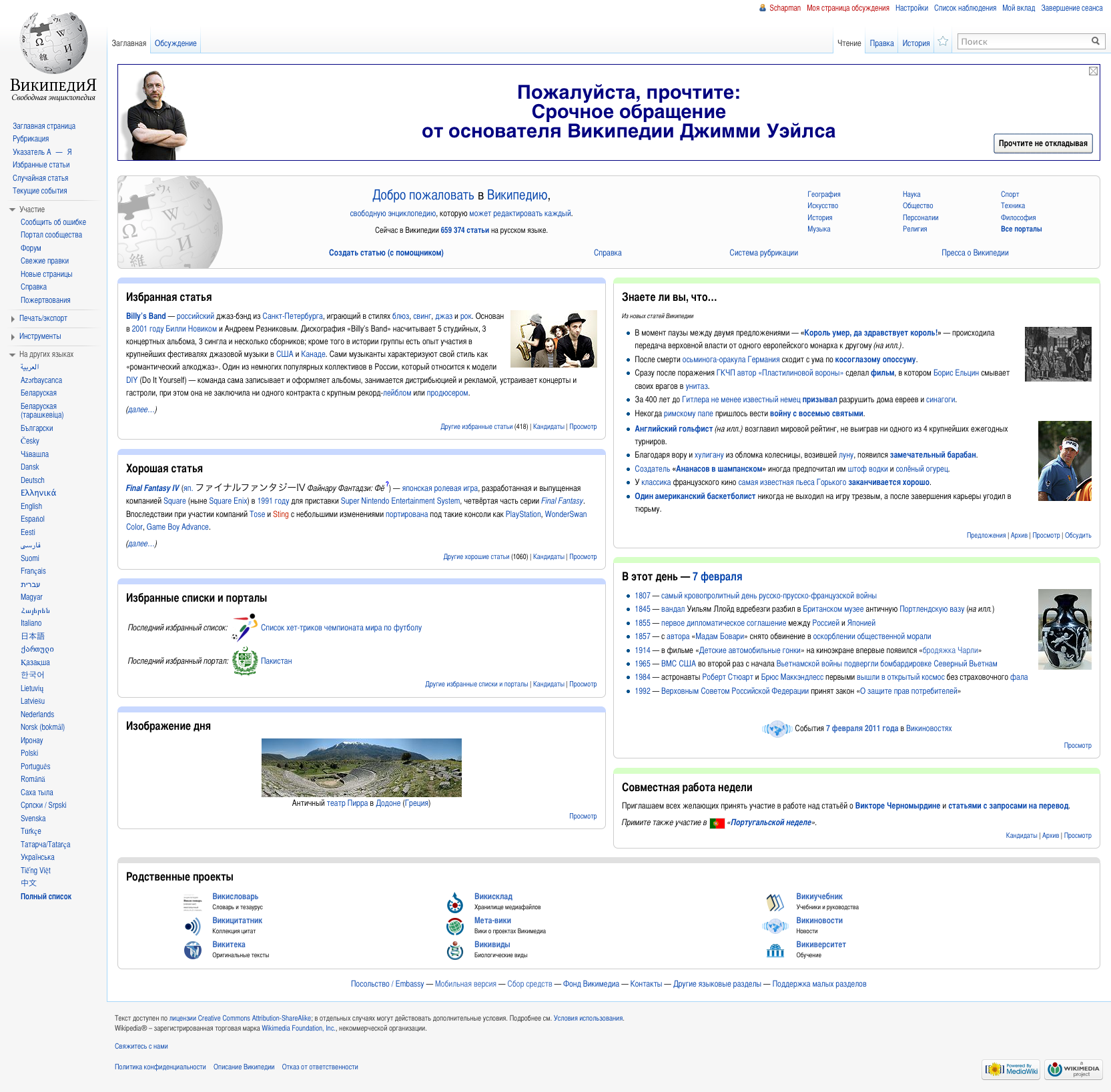The width and height of the screenshot is (1111, 1092).
Task: Open the Португальской неделе link
Action: click(x=771, y=823)
